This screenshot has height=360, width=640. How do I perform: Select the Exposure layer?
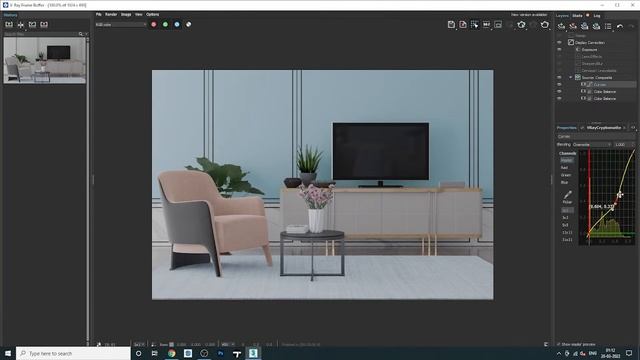(x=589, y=49)
